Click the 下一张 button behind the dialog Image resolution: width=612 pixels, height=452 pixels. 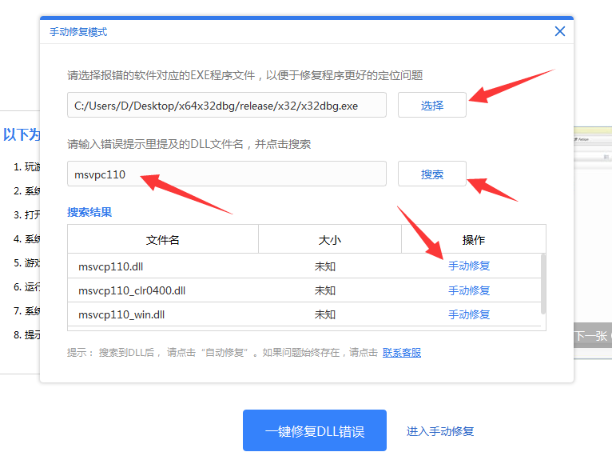pyautogui.click(x=592, y=337)
